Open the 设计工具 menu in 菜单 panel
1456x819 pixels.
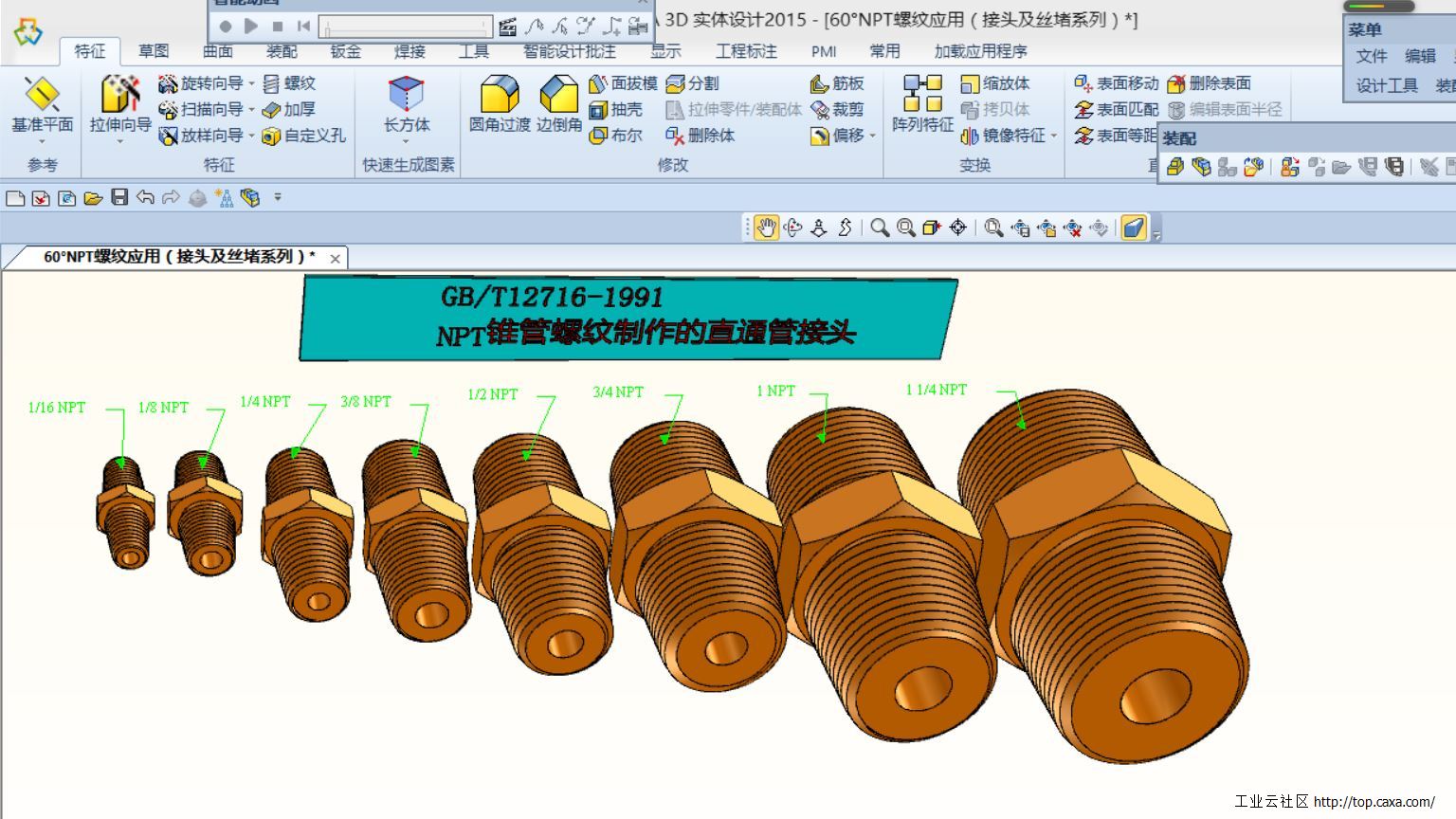pos(1387,85)
